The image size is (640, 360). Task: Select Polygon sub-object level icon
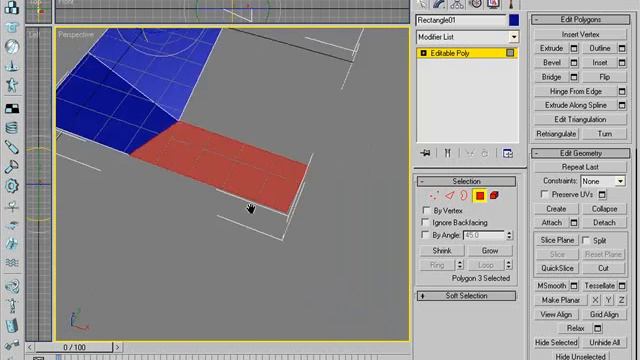(480, 196)
